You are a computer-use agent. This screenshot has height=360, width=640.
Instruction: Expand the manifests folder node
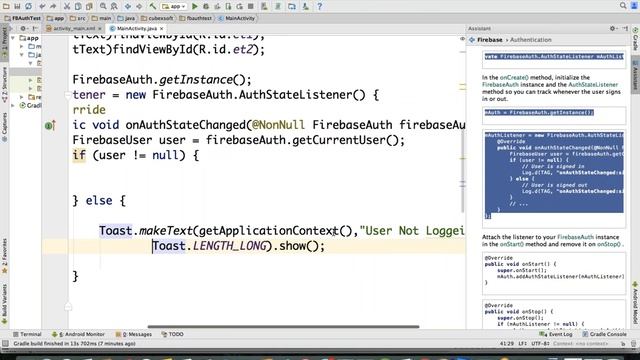point(22,46)
